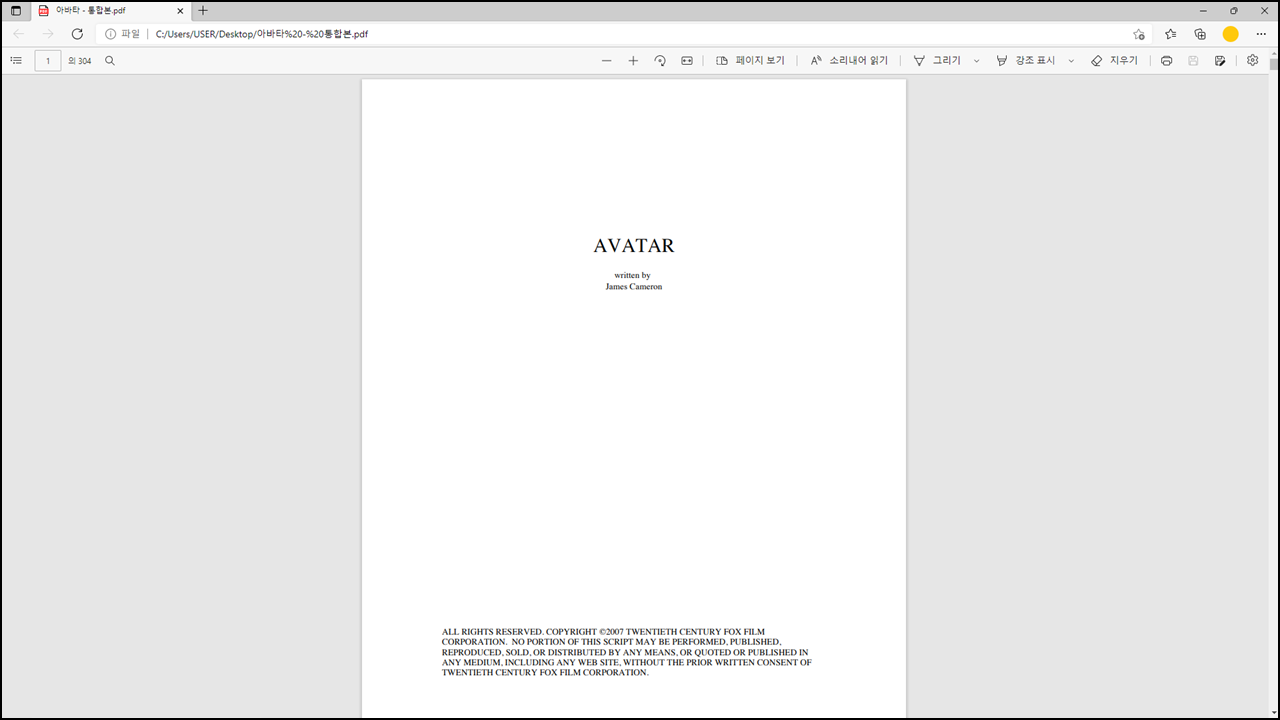Viewport: 1280px width, 720px height.
Task: Click the ALL RIGHTS RESERVED copyright paragraph
Action: tap(627, 652)
